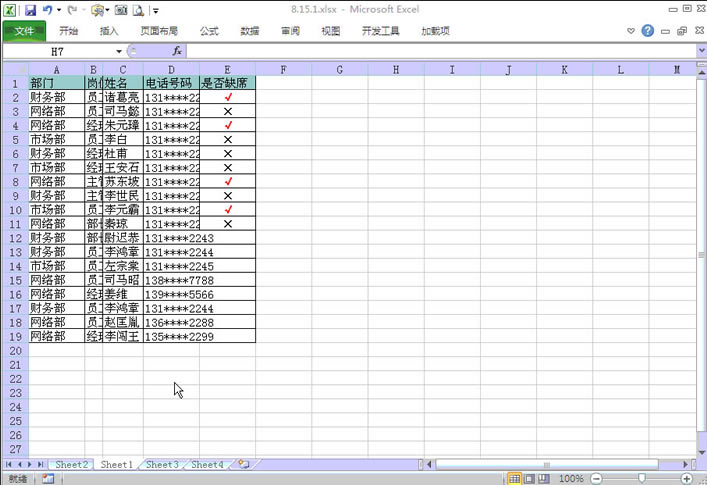
Task: Expand the formula bar
Action: (x=701, y=51)
